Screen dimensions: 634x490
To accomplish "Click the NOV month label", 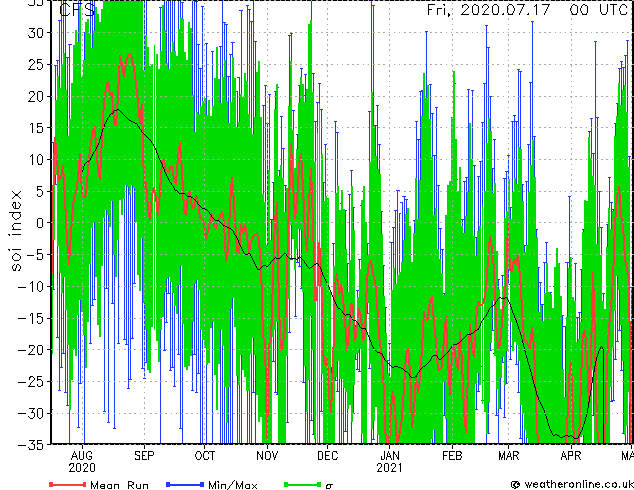I will [267, 456].
